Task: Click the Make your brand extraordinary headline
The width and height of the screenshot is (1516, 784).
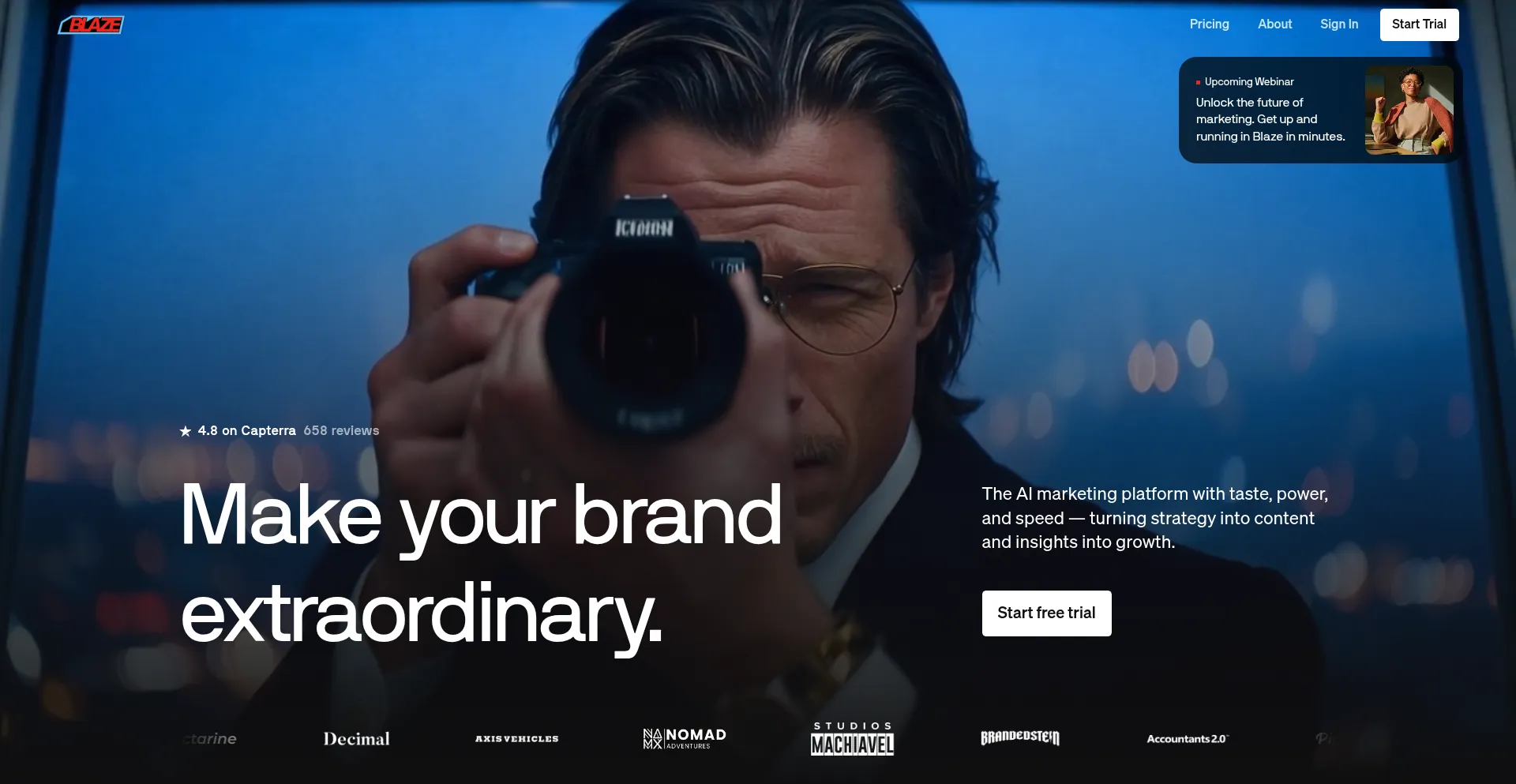Action: tap(481, 565)
